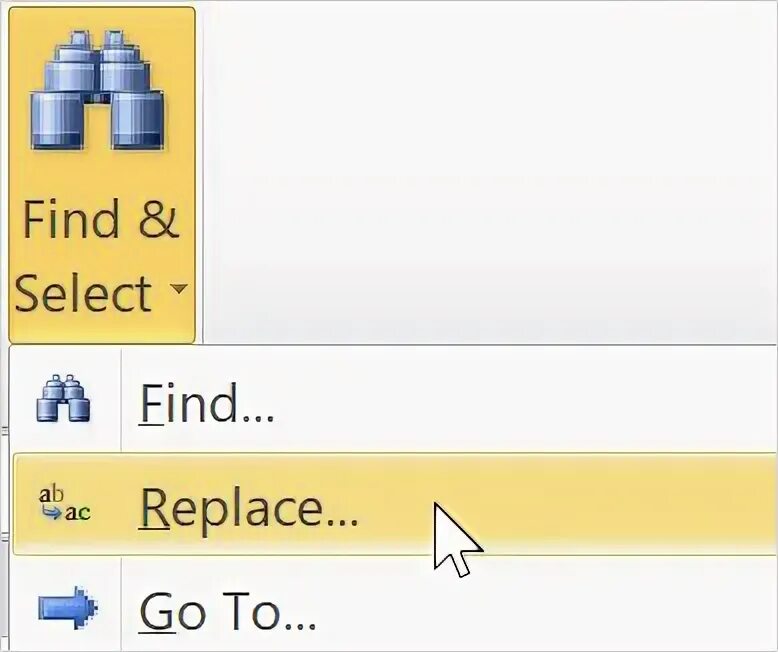The width and height of the screenshot is (778, 652).
Task: Click the "ab" letters in Replace icon
Action: tap(51, 494)
